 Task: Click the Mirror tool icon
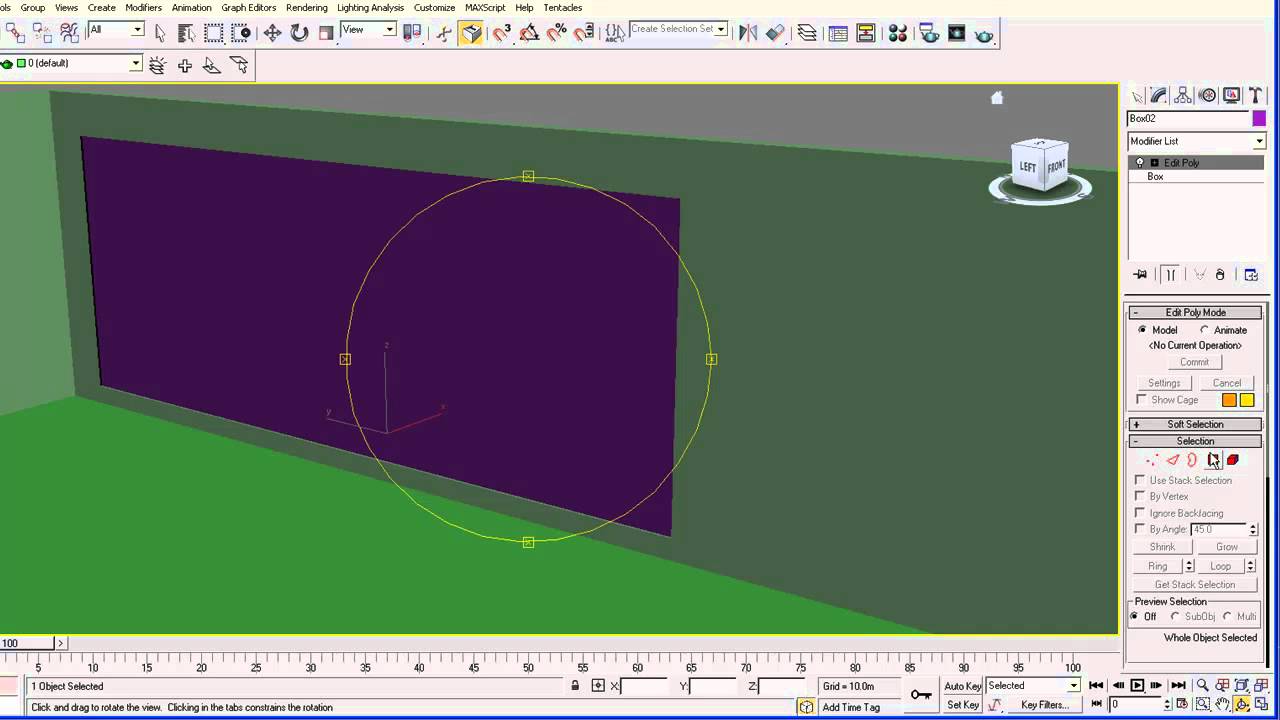(x=748, y=33)
